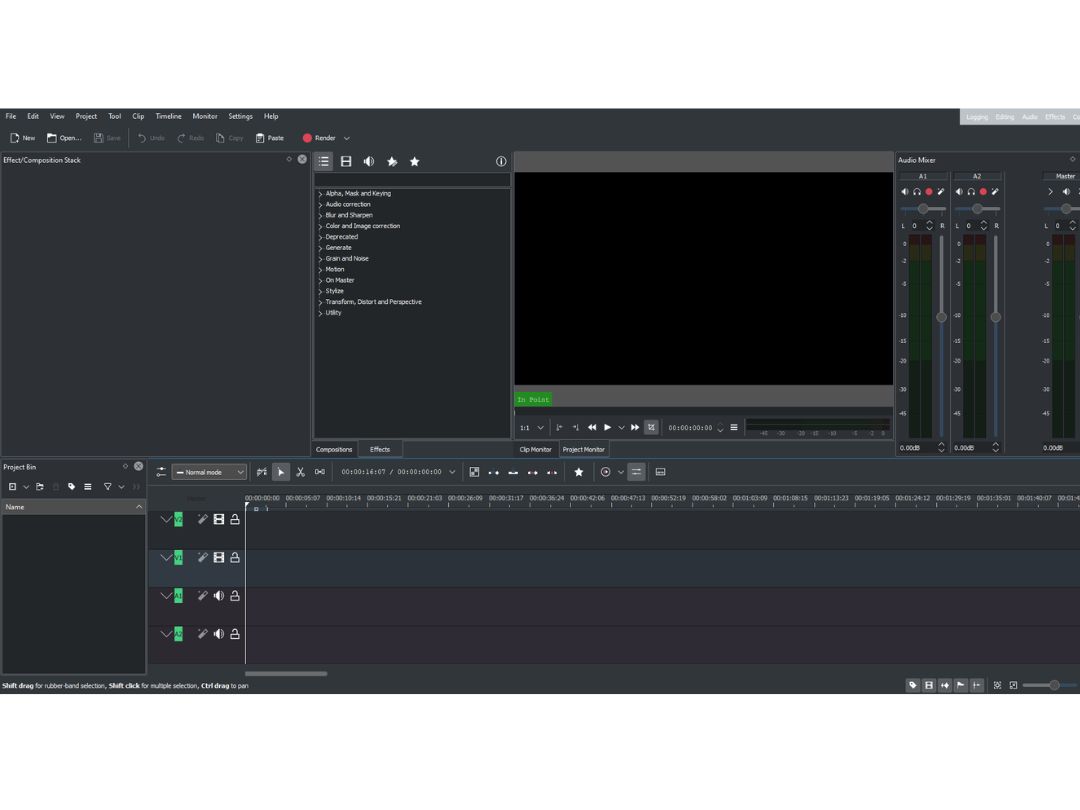Image resolution: width=1080 pixels, height=810 pixels.
Task: Switch to the Project Monitor tab
Action: tap(583, 449)
